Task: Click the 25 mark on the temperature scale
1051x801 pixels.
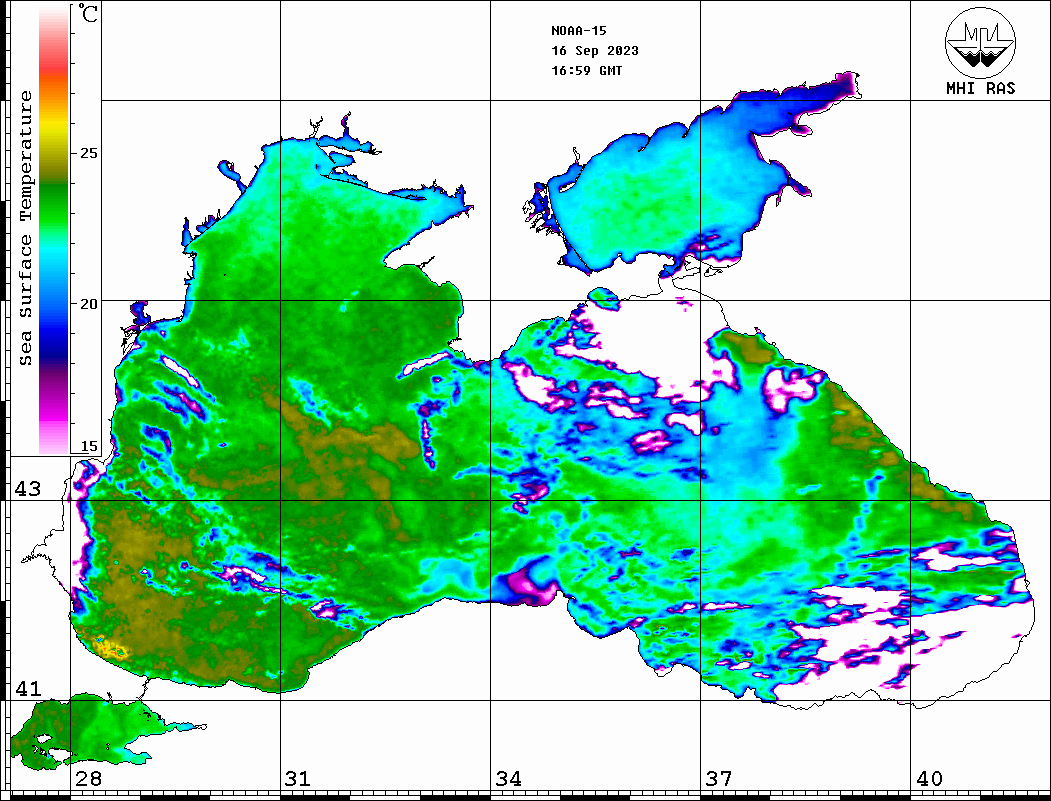Action: coord(88,153)
